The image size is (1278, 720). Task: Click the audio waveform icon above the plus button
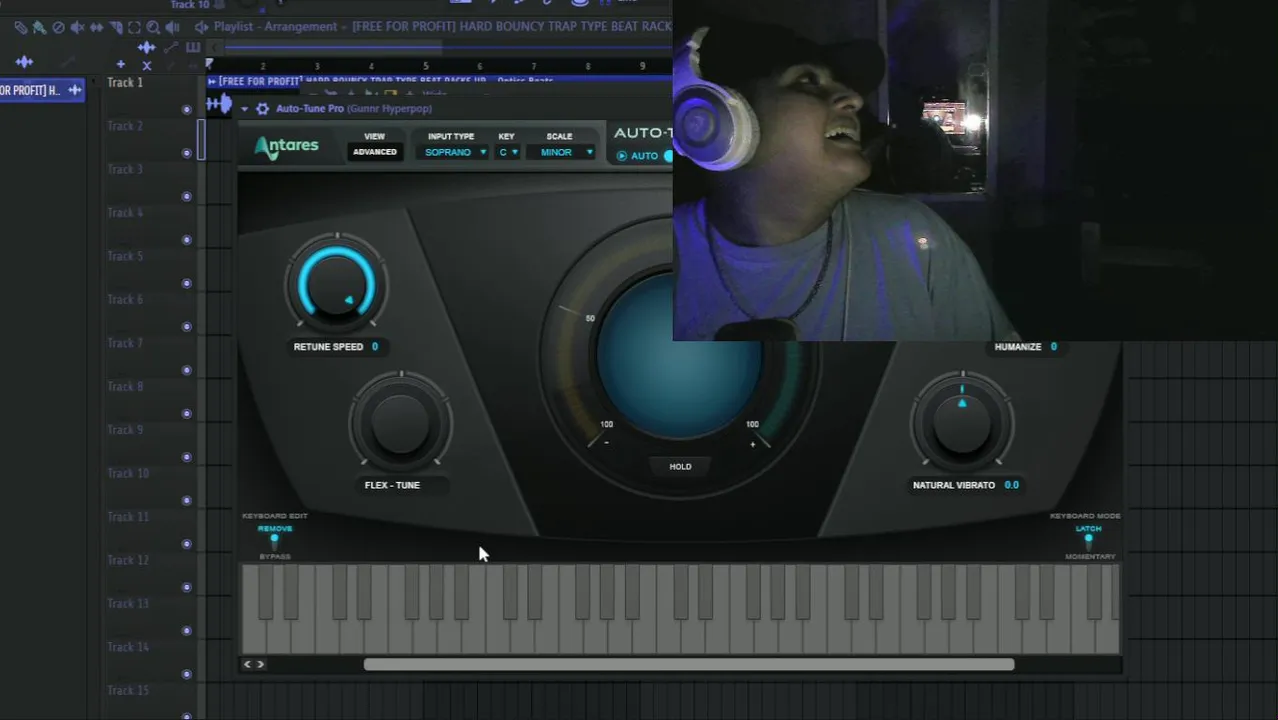(147, 48)
